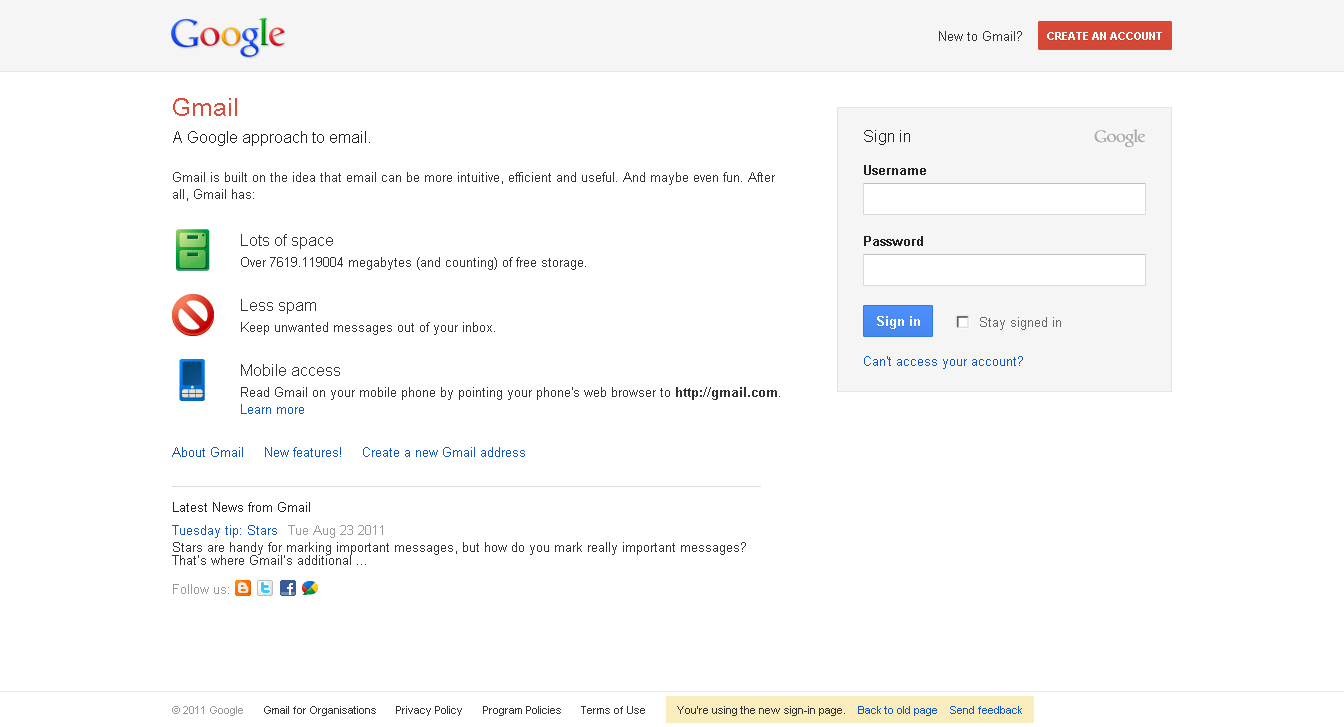Click the blue mobile phone icon

(x=192, y=380)
